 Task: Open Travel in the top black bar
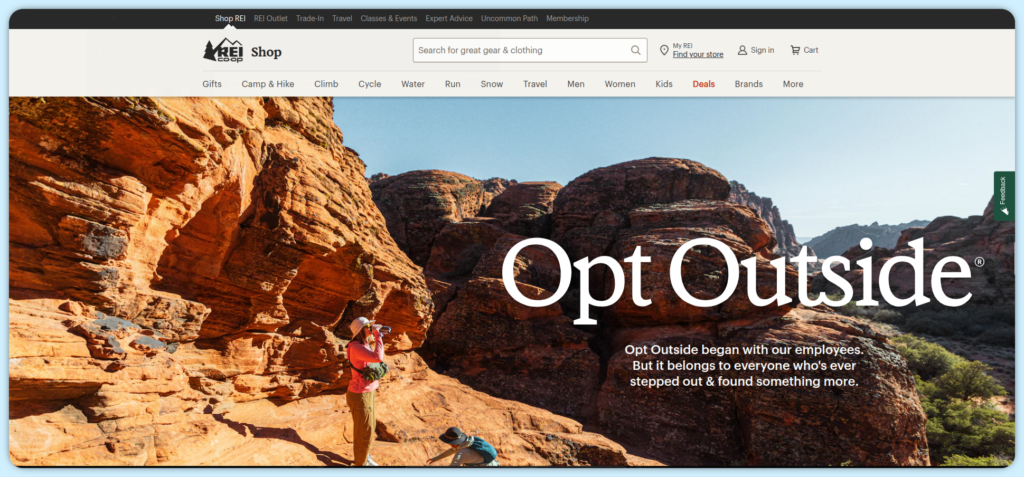[342, 18]
